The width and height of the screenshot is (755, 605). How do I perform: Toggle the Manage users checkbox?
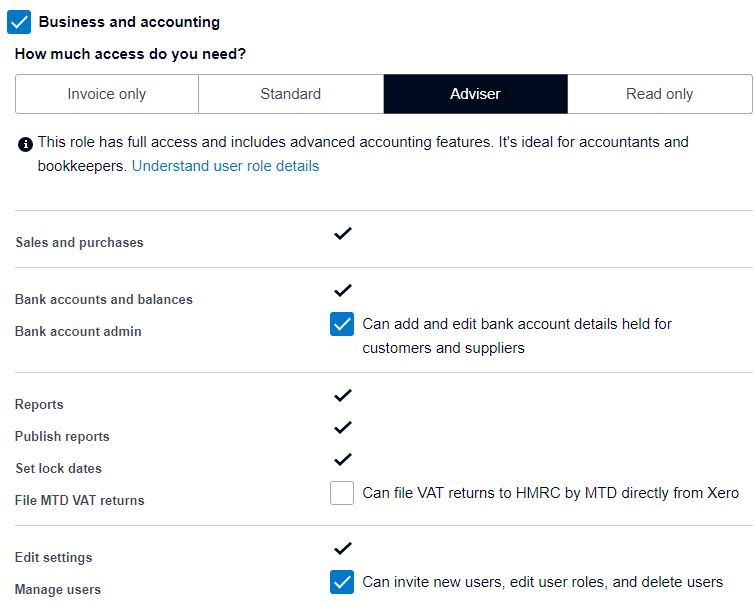point(342,582)
